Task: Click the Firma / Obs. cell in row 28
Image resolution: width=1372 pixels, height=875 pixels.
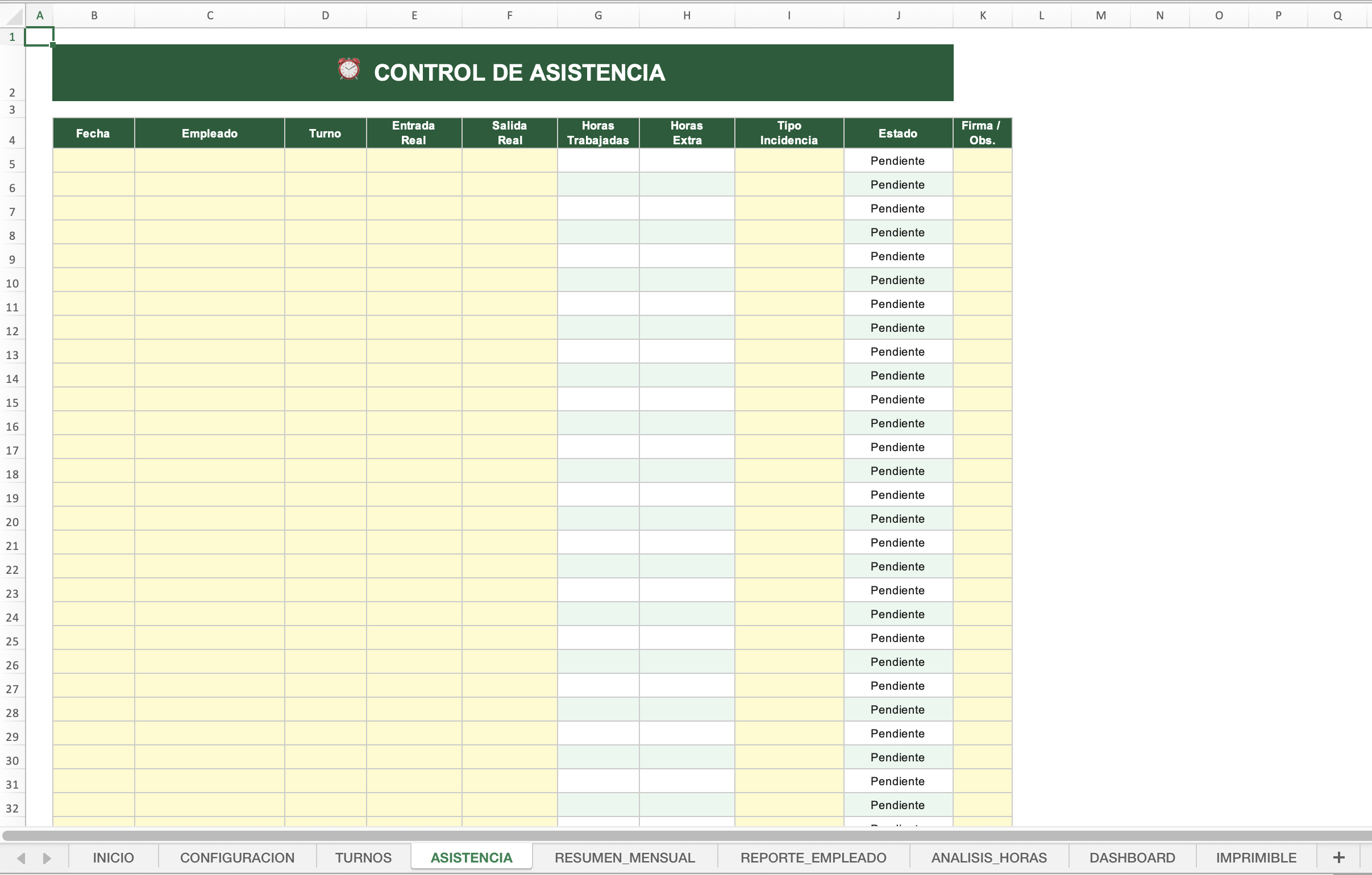Action: point(982,710)
